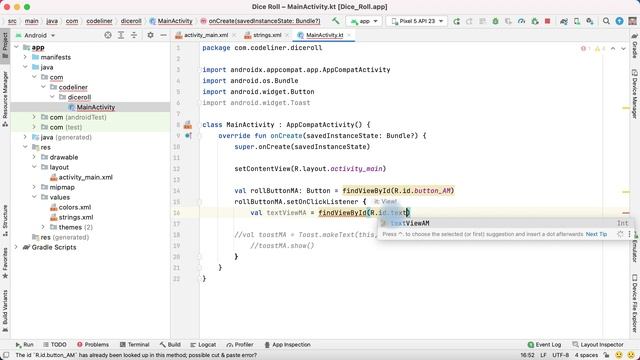This screenshot has height=360, width=640.
Task: Click the Build tool window button
Action: 170,344
